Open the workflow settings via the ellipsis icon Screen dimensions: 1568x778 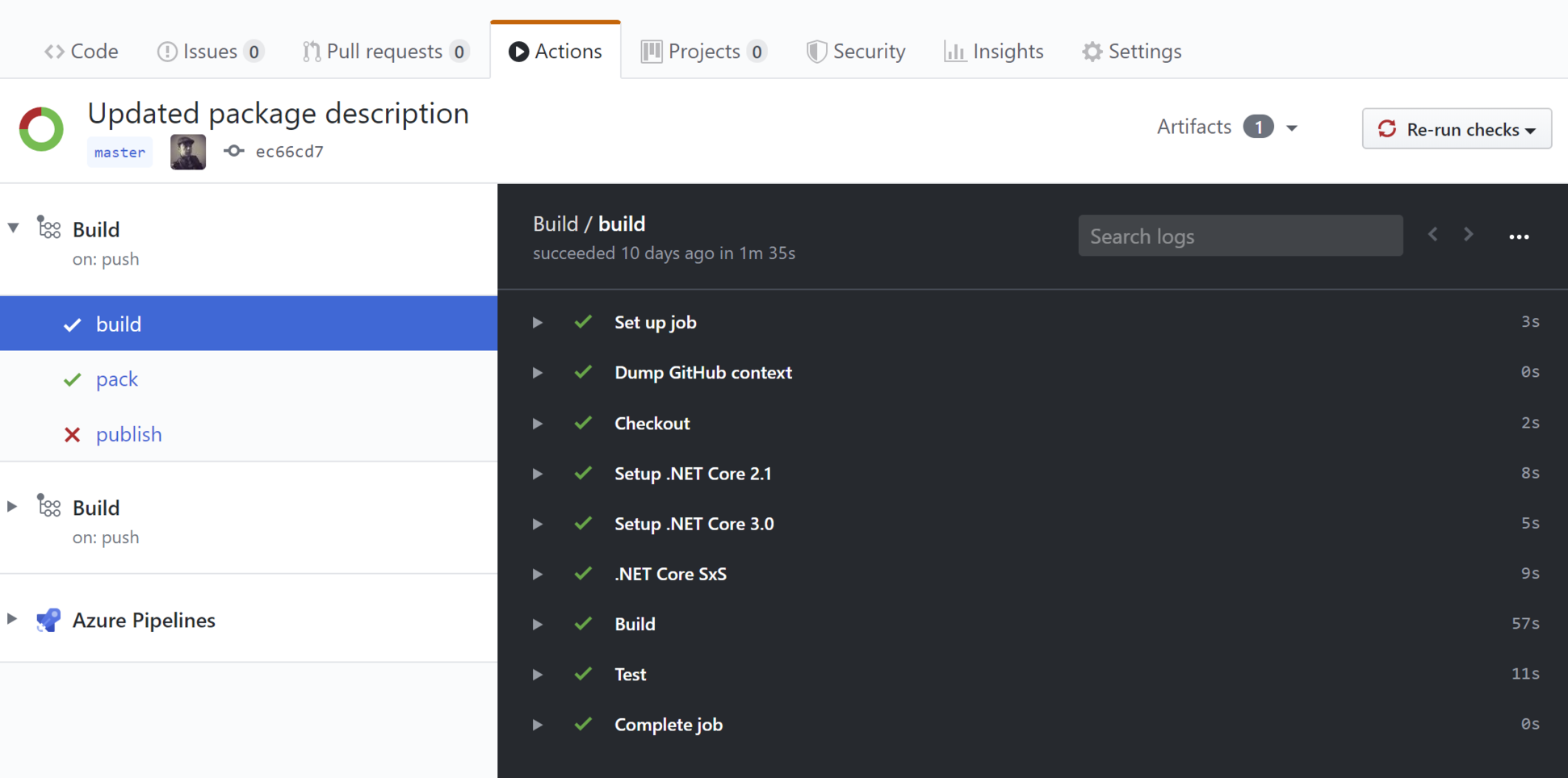(x=1519, y=236)
